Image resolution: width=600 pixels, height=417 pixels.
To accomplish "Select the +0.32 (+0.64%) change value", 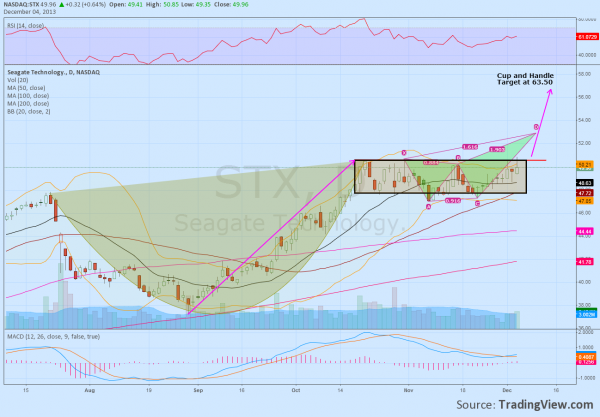I will [x=86, y=5].
